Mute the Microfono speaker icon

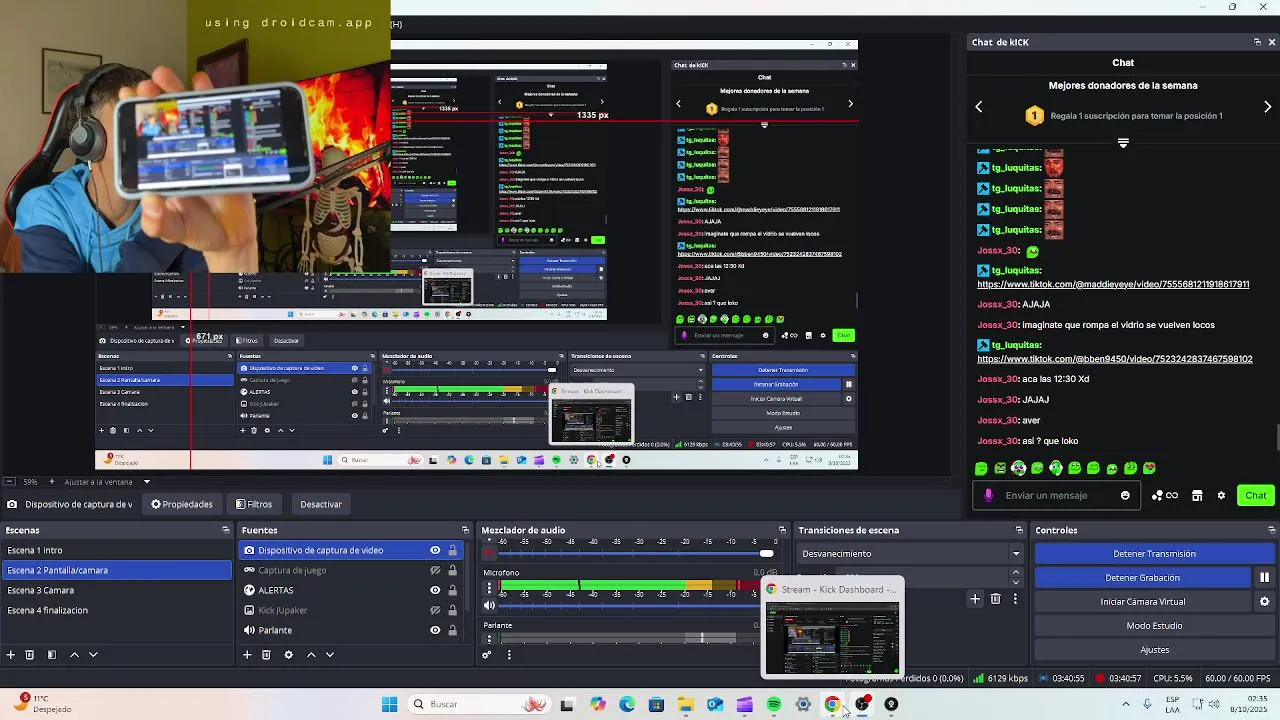[x=489, y=605]
